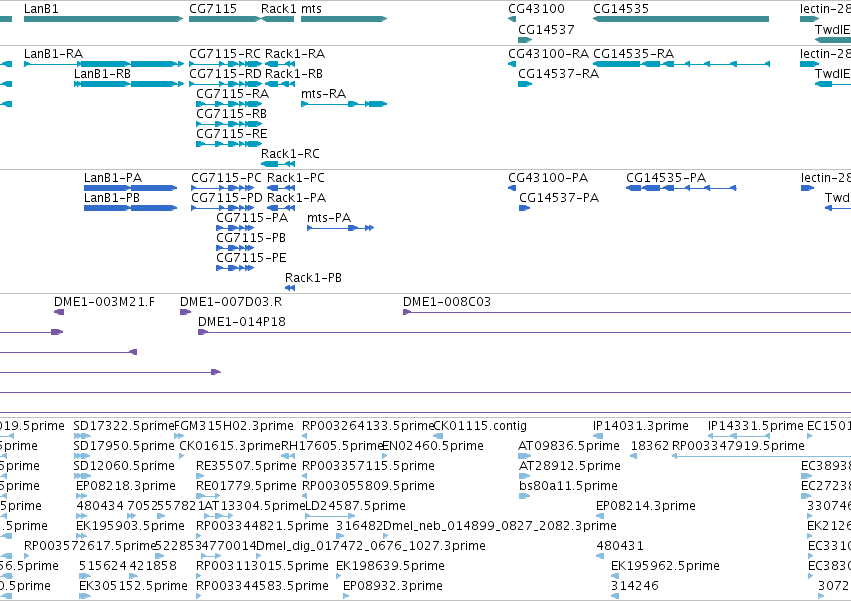Select the Rack1-PA protein label
This screenshot has width=851, height=601.
pyautogui.click(x=296, y=198)
